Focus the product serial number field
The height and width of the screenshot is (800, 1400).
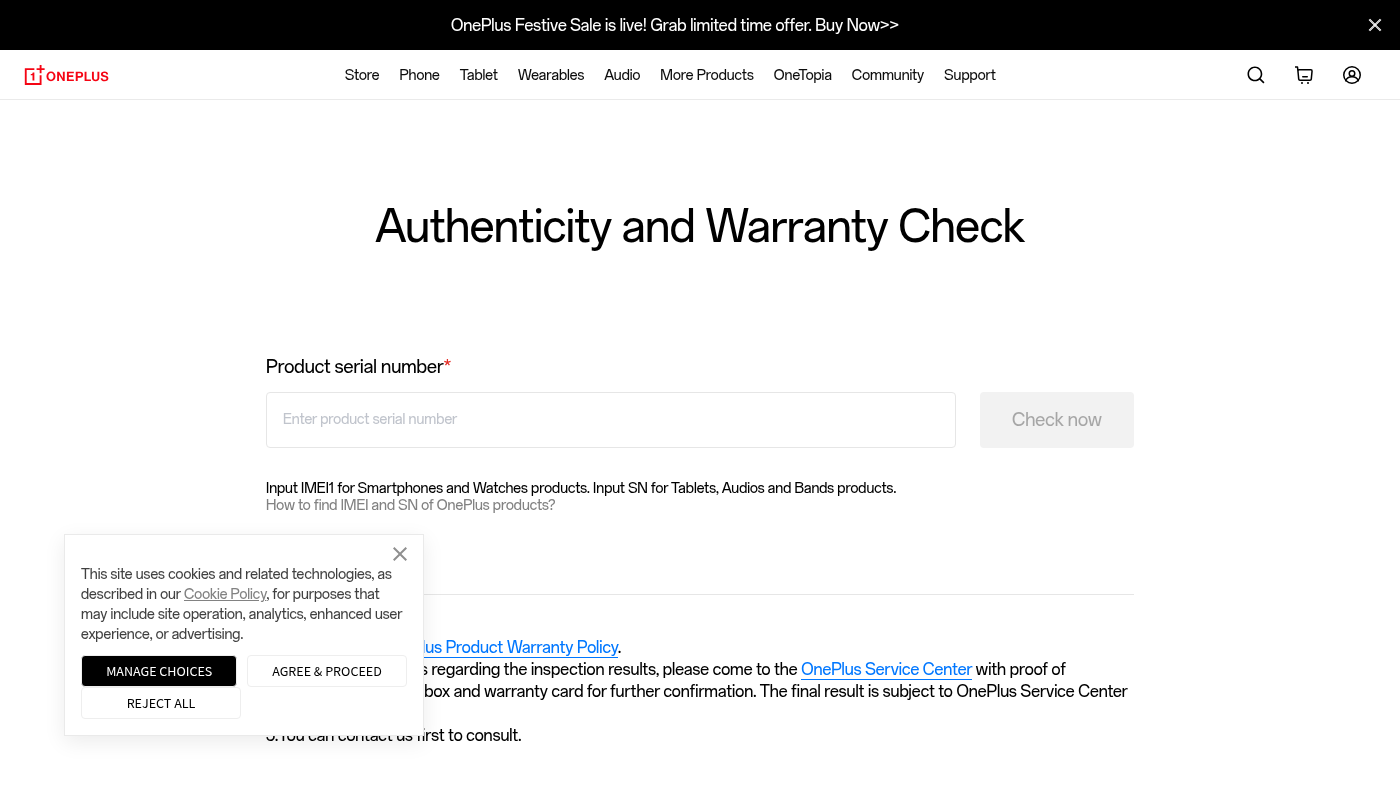[611, 420]
